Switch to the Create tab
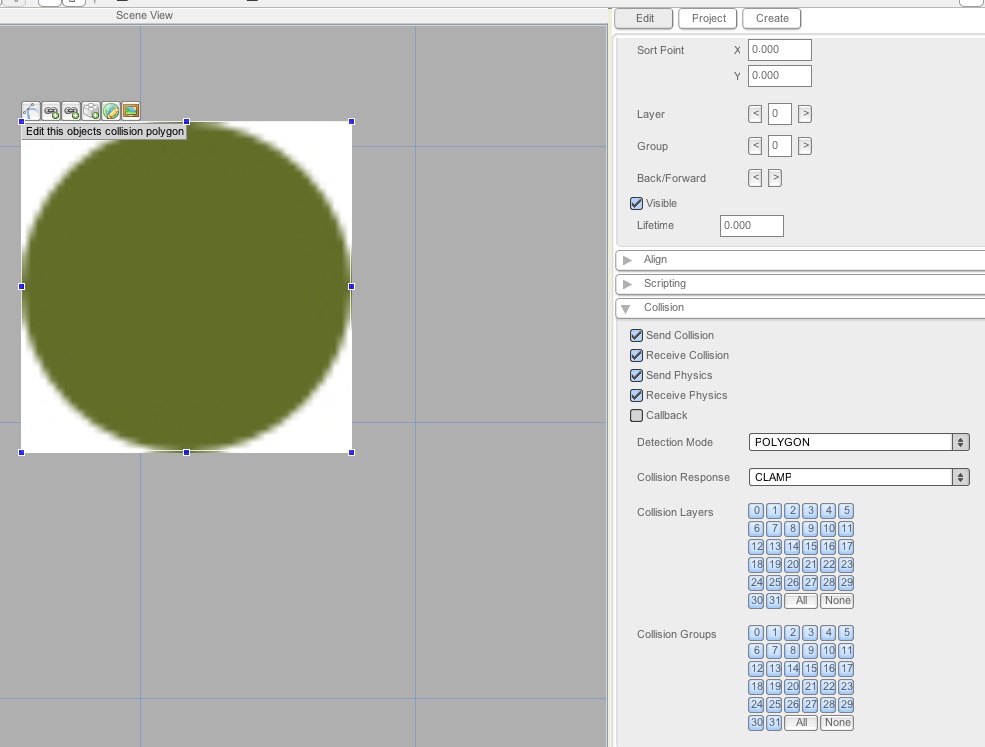The width and height of the screenshot is (985, 747). [772, 18]
